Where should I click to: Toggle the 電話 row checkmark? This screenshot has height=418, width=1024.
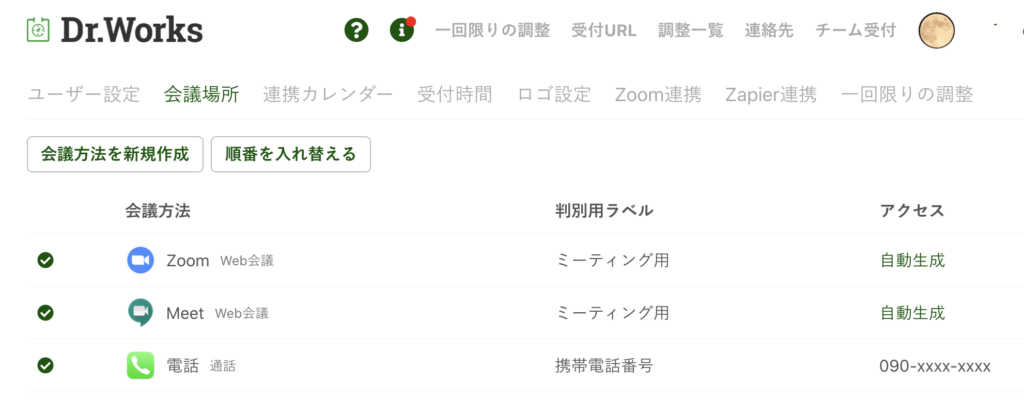click(45, 366)
